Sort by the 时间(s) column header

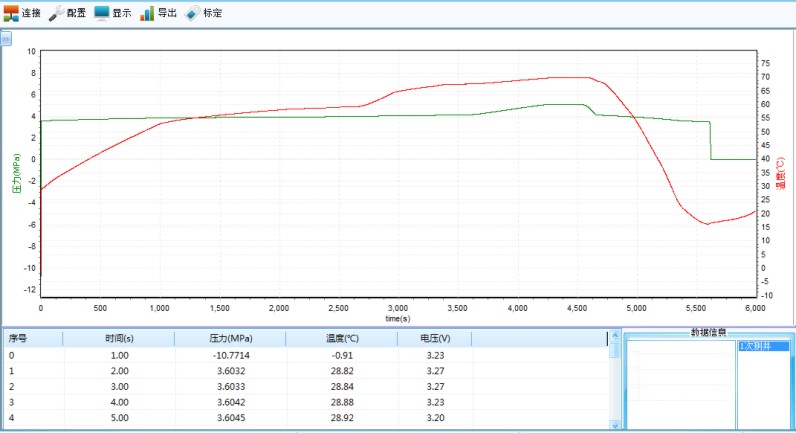tap(119, 339)
